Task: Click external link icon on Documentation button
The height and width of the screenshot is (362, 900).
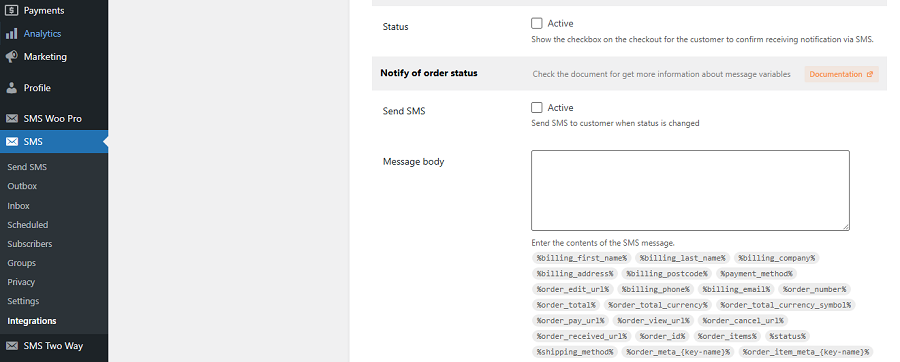Action: (870, 74)
